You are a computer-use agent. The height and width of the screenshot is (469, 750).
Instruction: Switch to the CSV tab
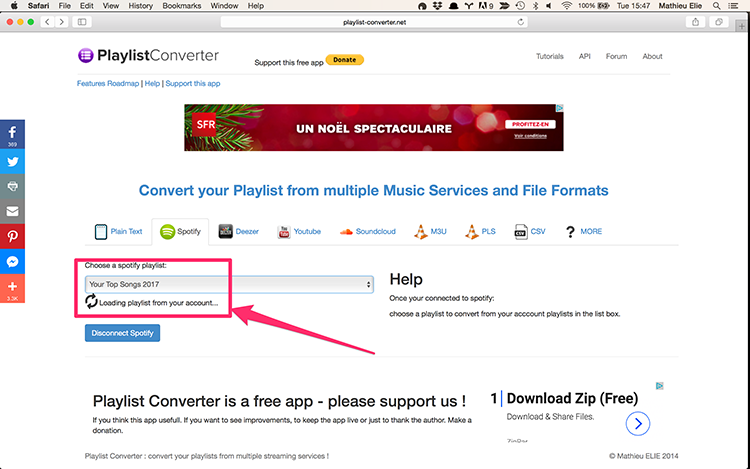pos(529,231)
